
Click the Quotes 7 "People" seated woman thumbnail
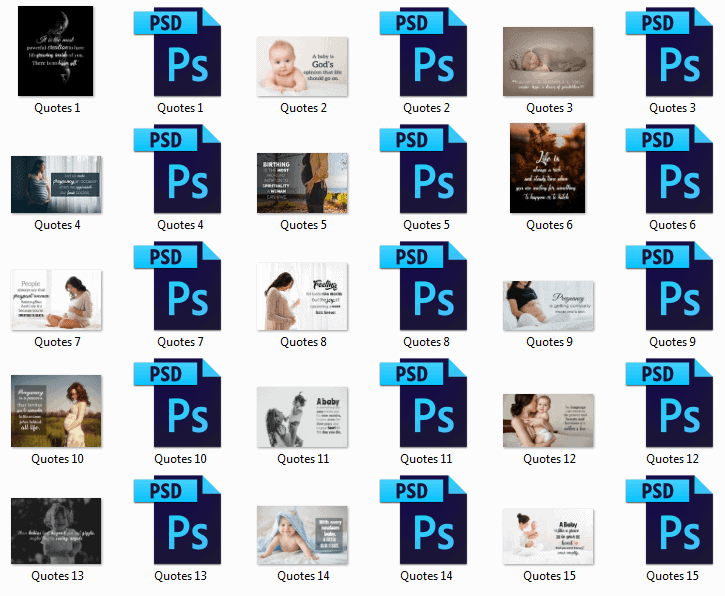coord(56,300)
